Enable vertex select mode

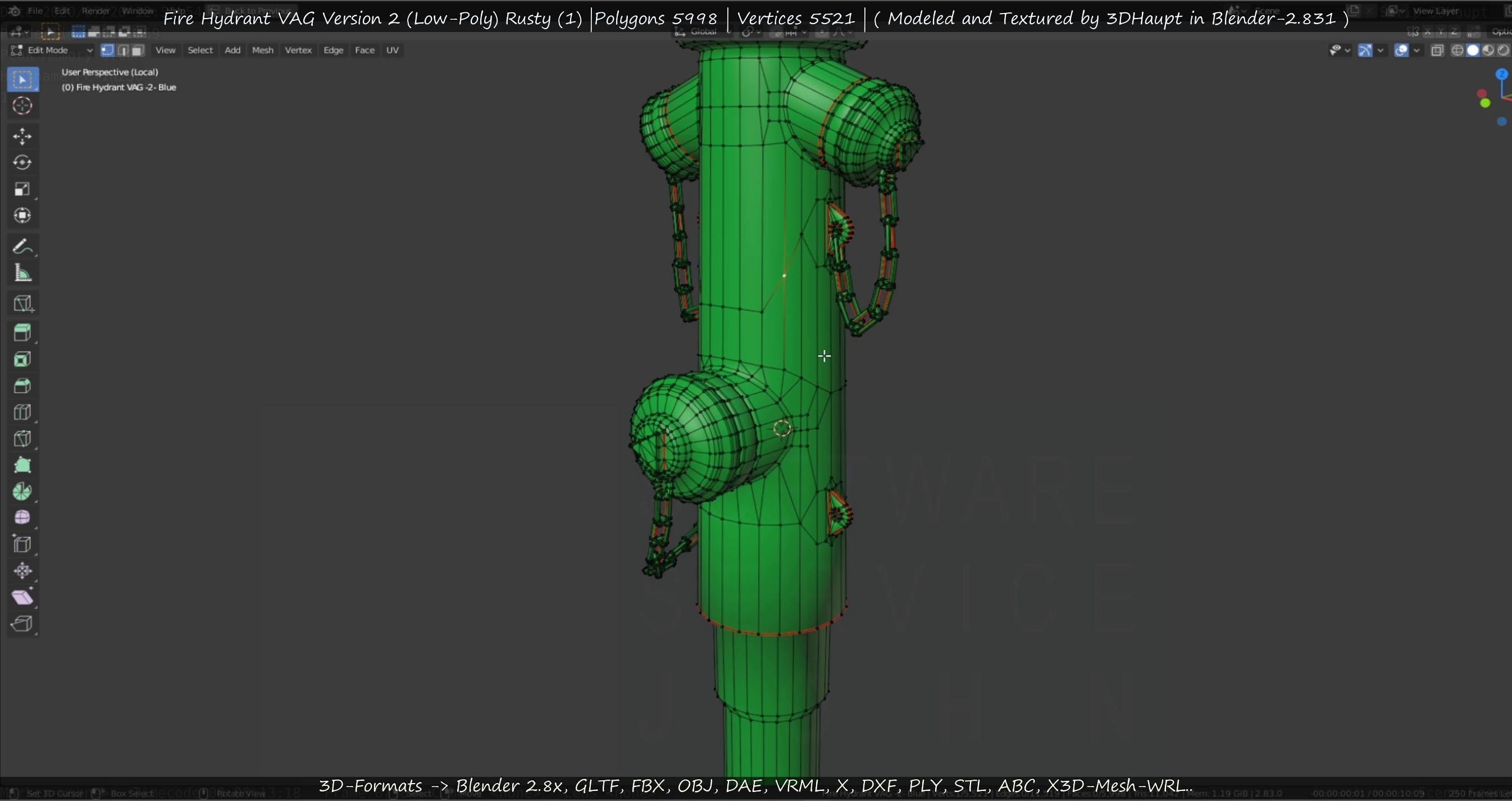pyautogui.click(x=107, y=51)
